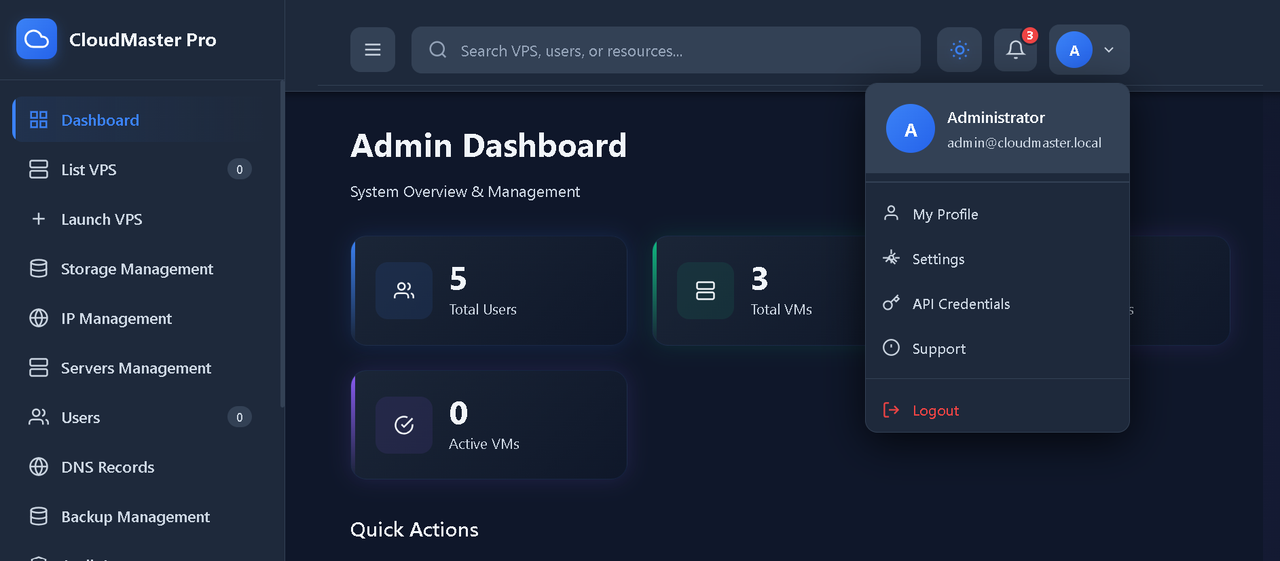Click the Settings icon in the user menu

coord(891,258)
